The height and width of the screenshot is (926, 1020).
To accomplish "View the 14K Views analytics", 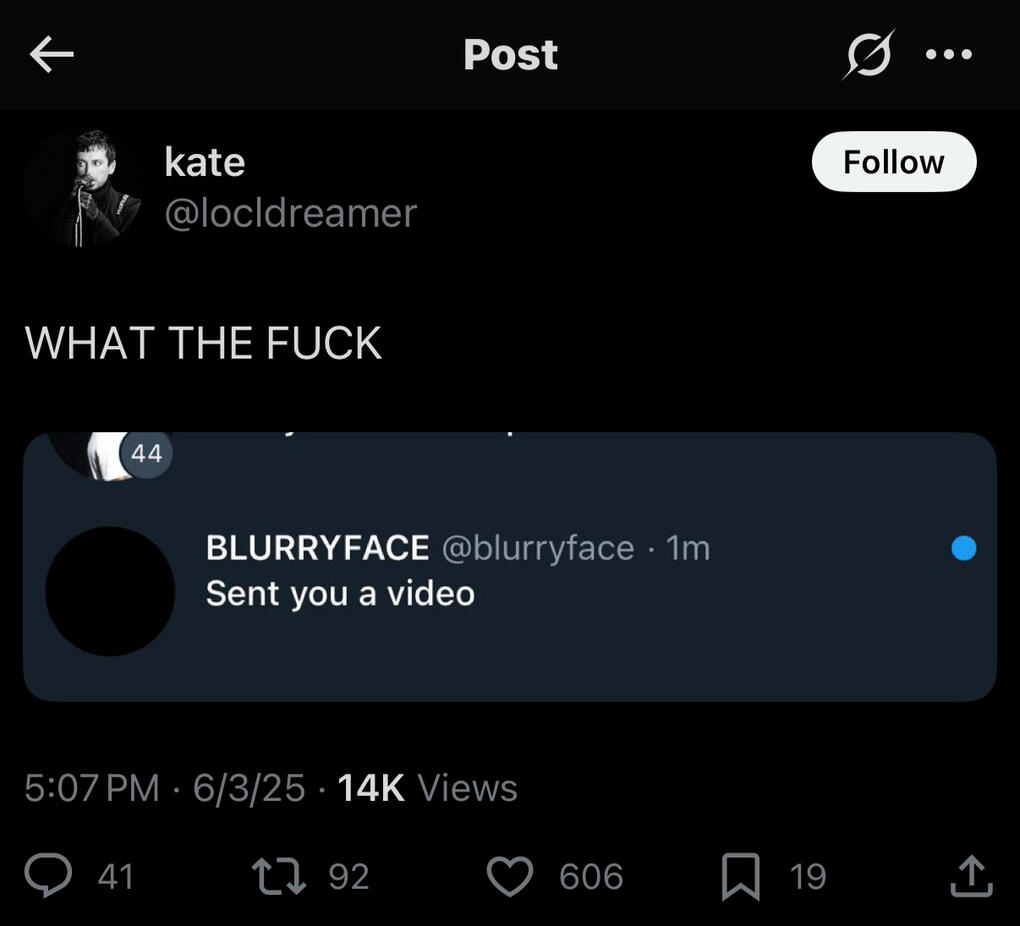I will pyautogui.click(x=427, y=788).
